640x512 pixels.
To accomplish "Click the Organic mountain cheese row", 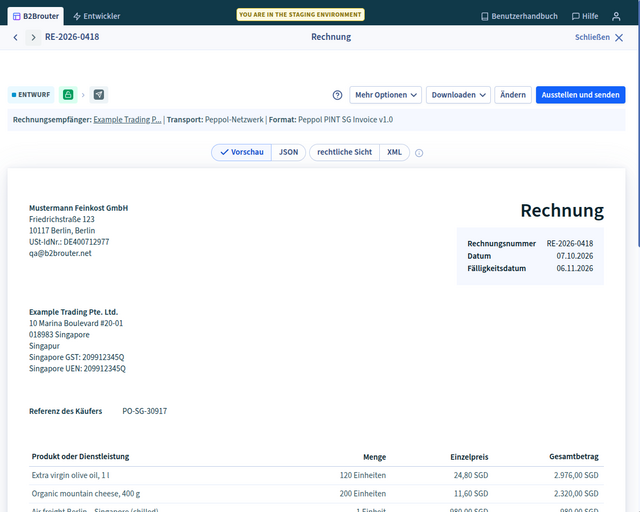I will (316, 494).
